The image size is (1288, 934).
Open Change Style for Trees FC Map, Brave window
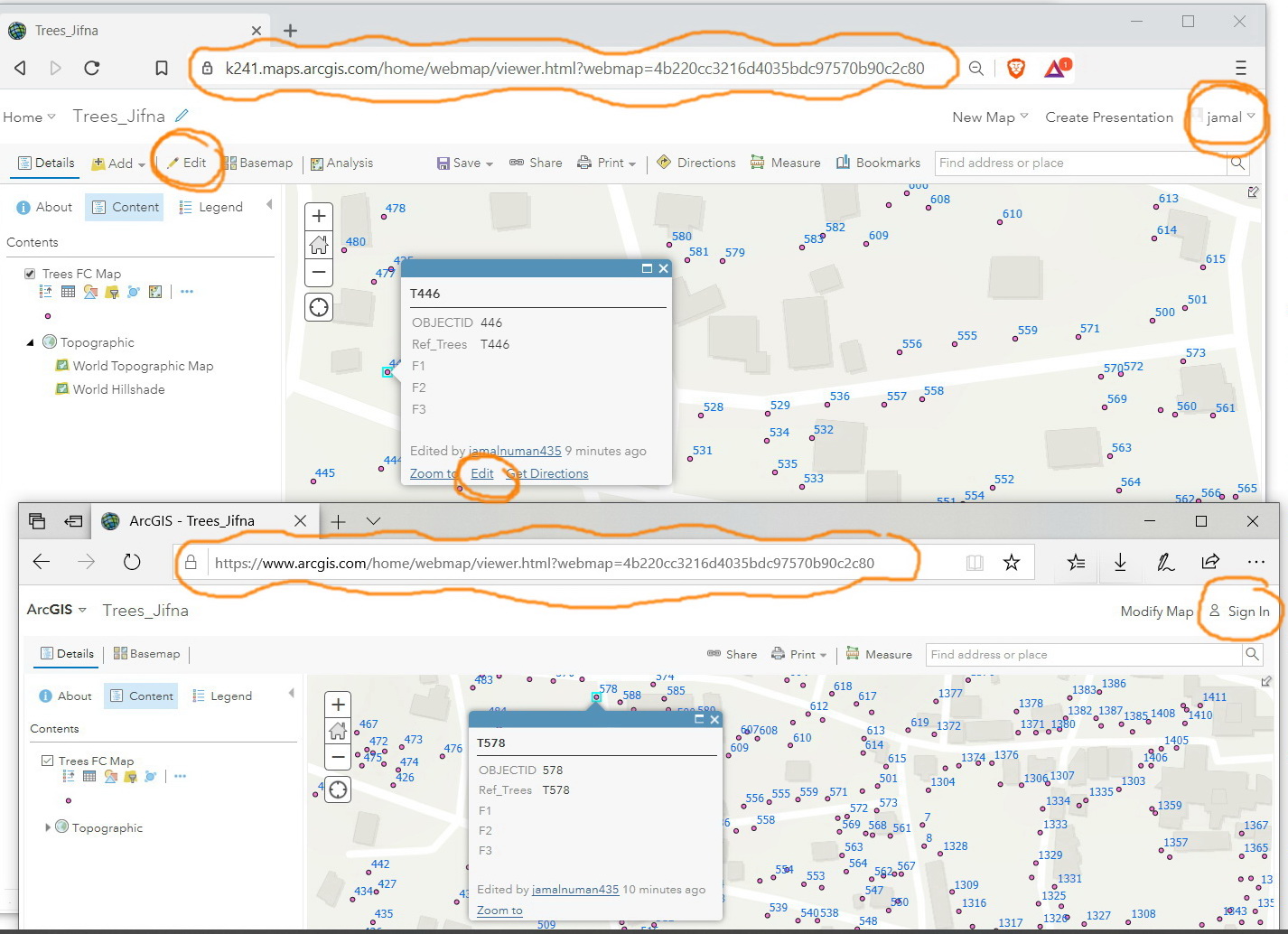tap(89, 292)
